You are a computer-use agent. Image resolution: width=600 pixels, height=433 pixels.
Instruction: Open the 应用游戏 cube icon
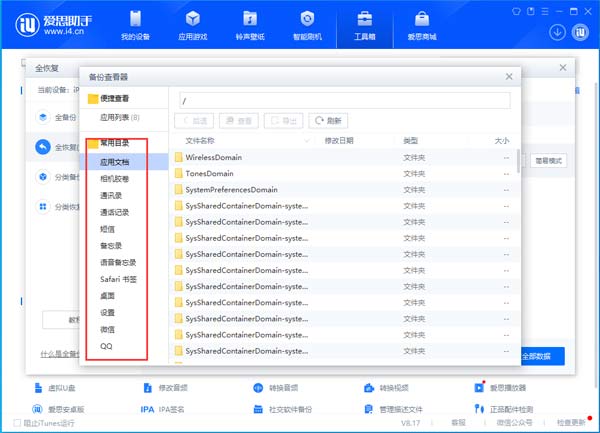pos(193,18)
